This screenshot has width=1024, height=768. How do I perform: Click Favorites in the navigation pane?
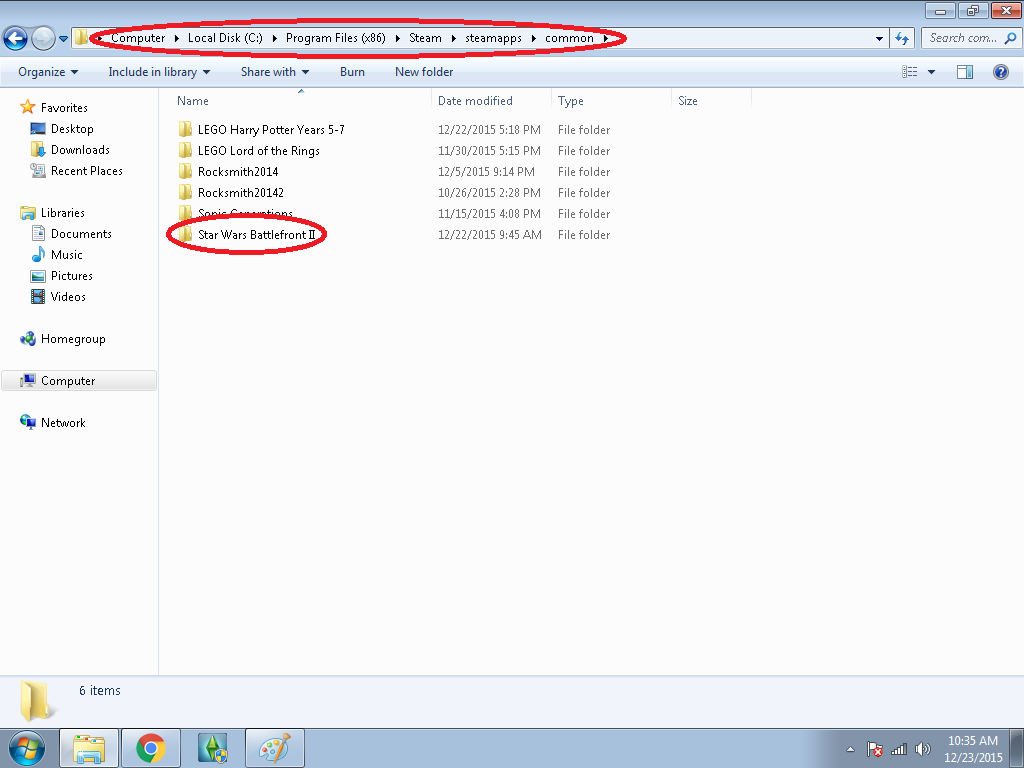pos(64,108)
